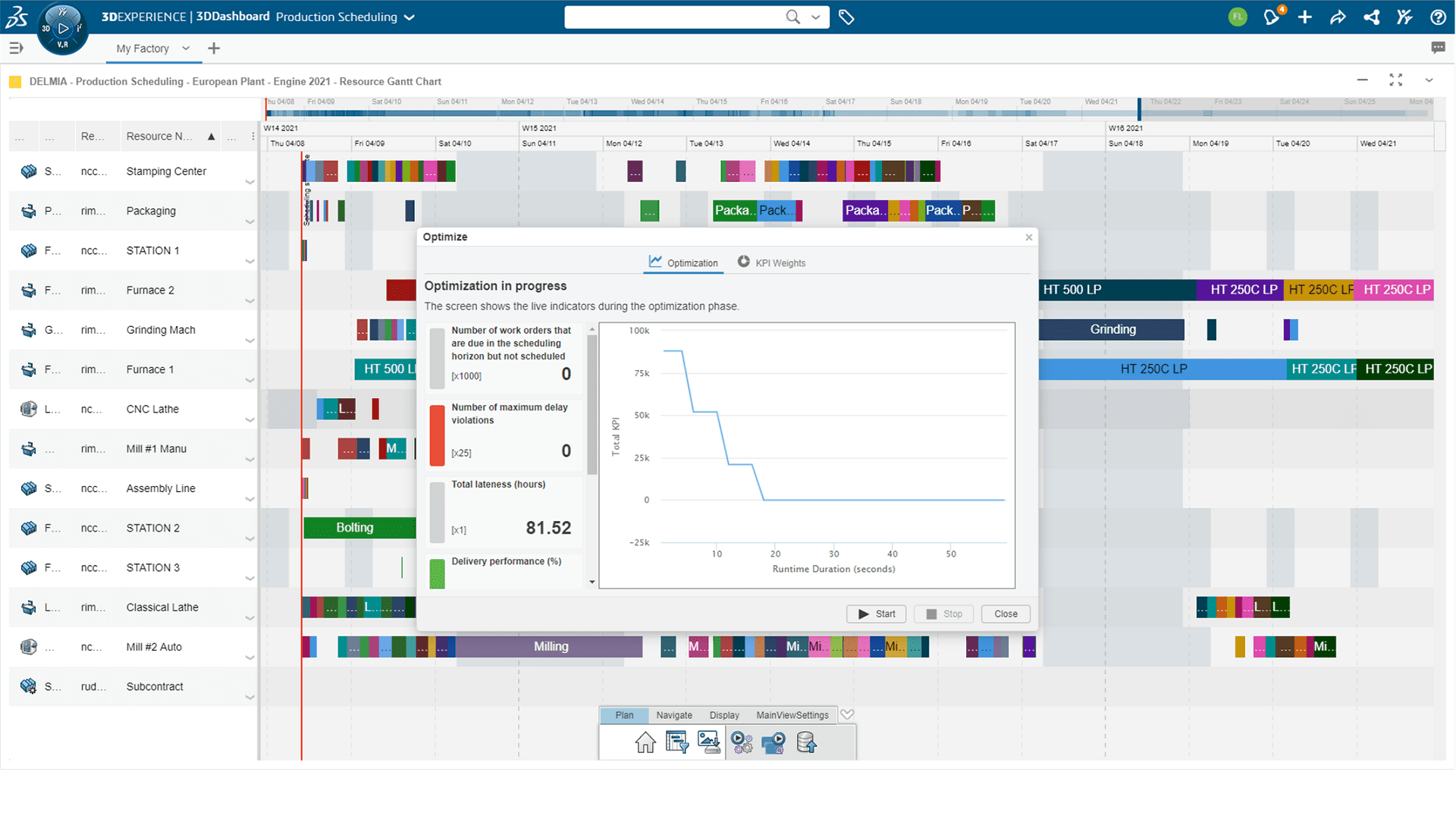
Task: Click the simulation/playback control icon
Action: 776,742
